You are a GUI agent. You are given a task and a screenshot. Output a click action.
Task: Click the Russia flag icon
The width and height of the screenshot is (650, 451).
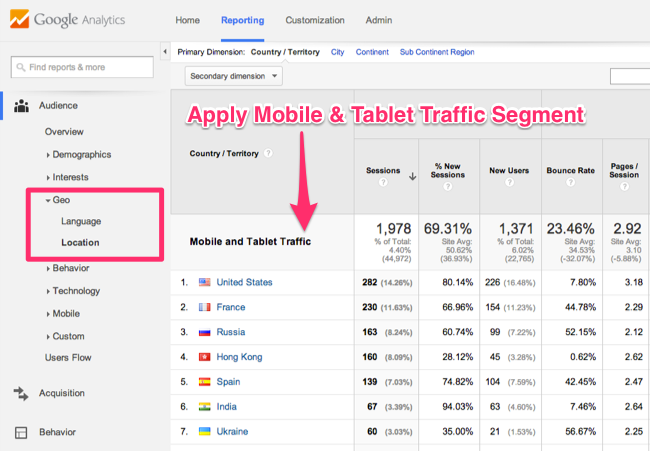204,332
